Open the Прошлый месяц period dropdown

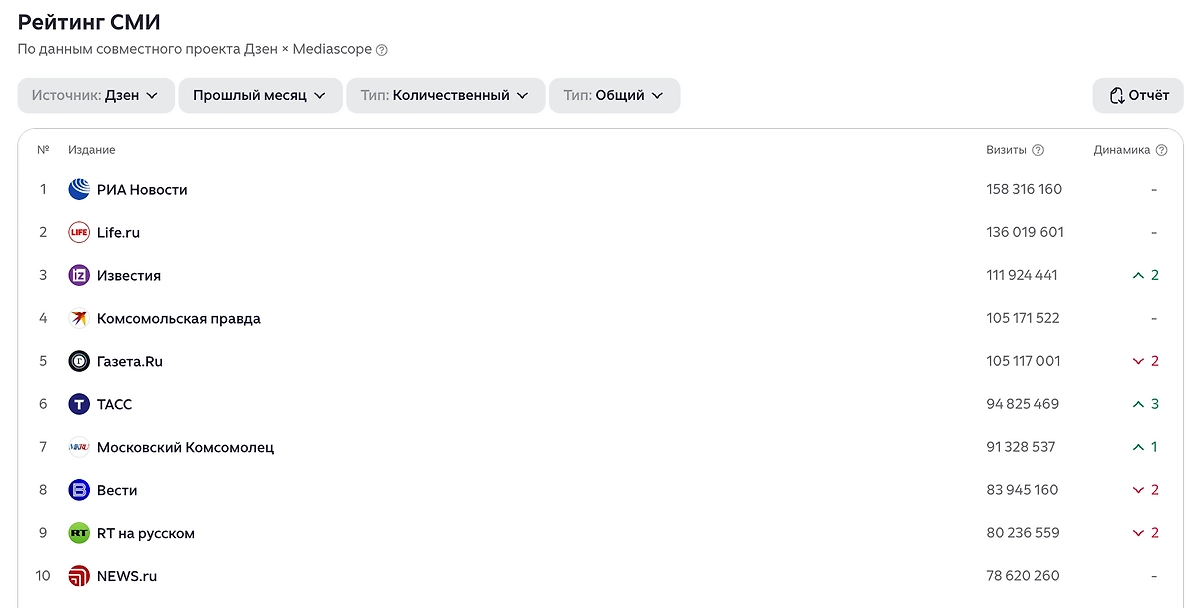pyautogui.click(x=260, y=95)
